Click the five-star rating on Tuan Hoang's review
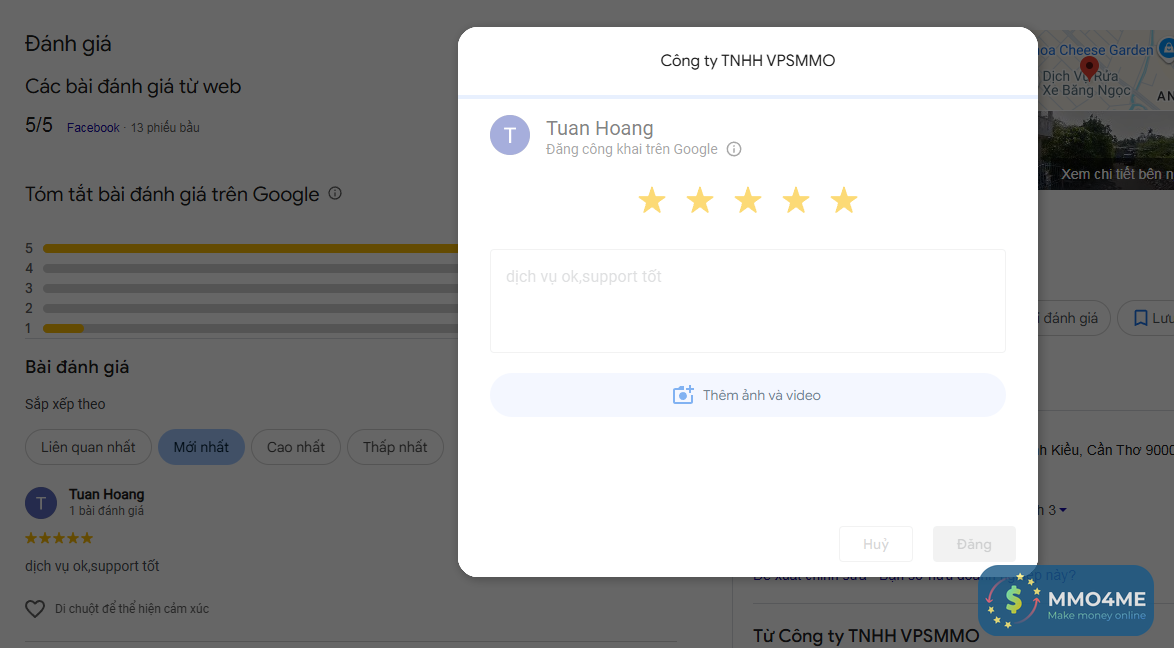The image size is (1174, 648). (59, 538)
